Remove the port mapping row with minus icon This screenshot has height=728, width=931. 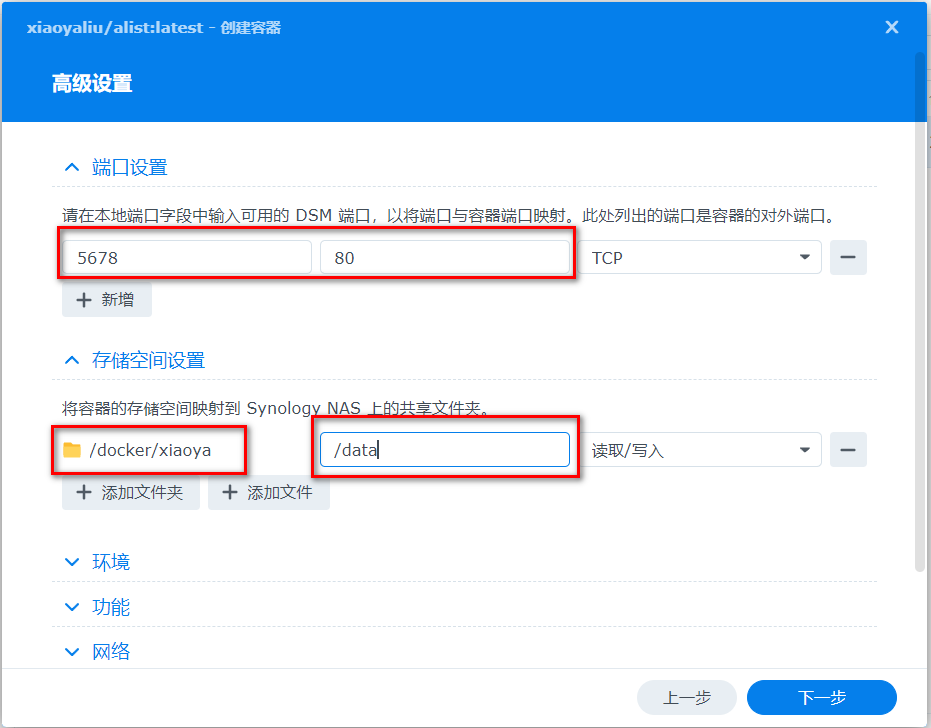[848, 258]
